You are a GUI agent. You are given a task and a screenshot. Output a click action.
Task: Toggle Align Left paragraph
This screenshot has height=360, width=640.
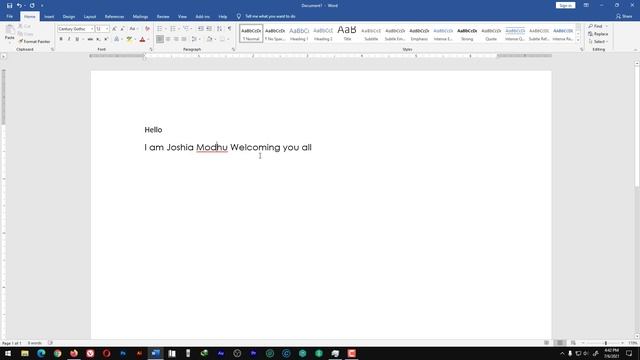tap(160, 39)
